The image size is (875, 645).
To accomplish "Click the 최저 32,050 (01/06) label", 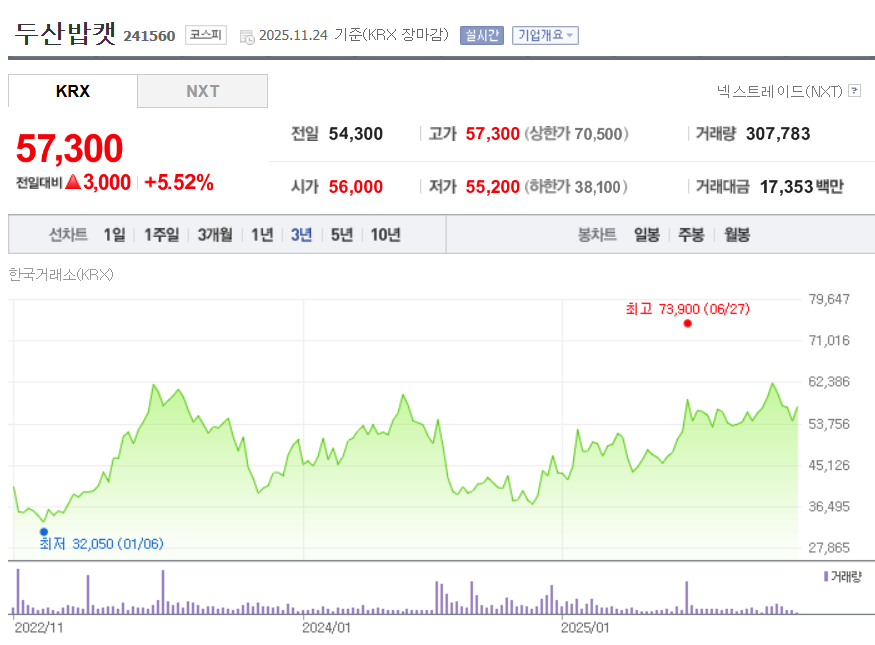I will click(x=102, y=543).
